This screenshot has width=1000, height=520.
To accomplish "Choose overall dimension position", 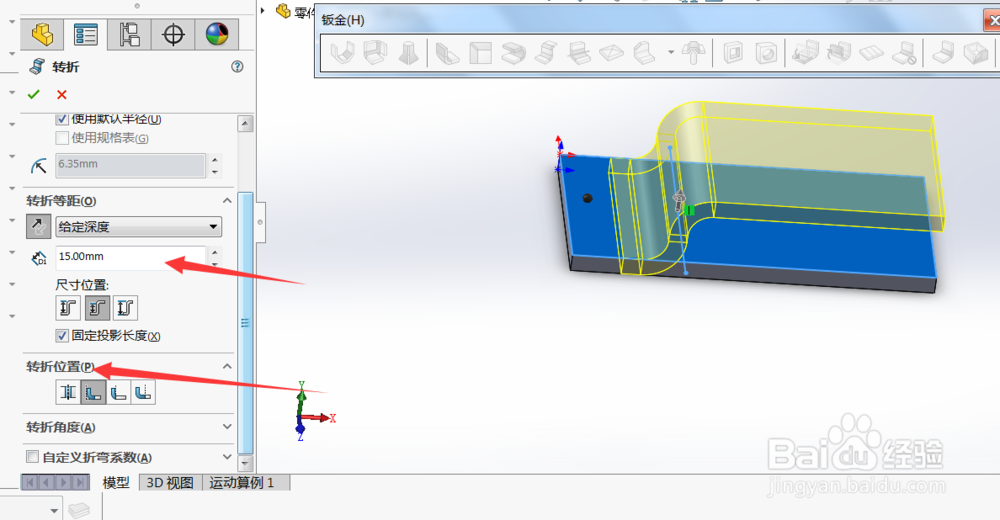I will [x=126, y=308].
